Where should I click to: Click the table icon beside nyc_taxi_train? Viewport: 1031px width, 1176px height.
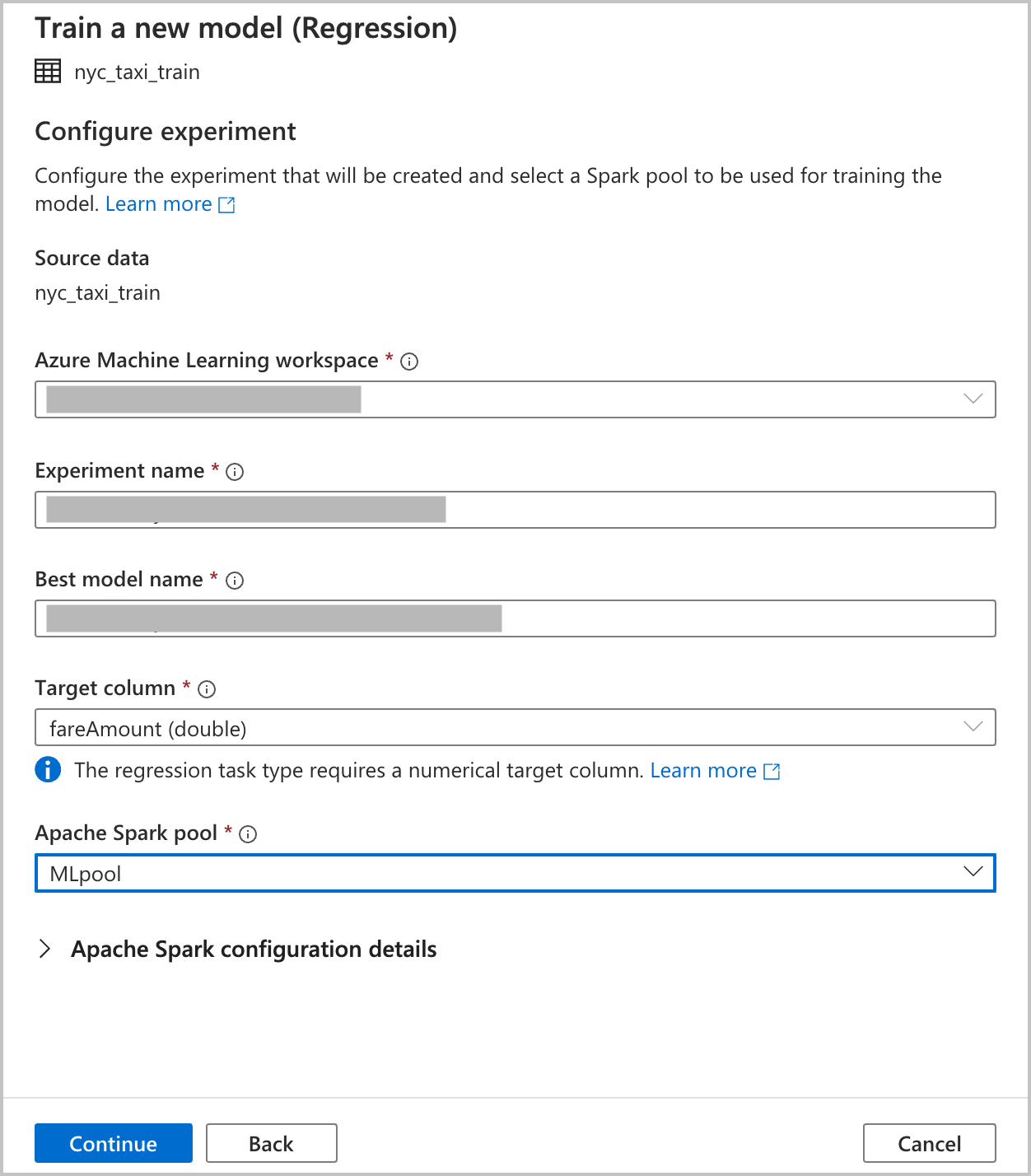(48, 71)
